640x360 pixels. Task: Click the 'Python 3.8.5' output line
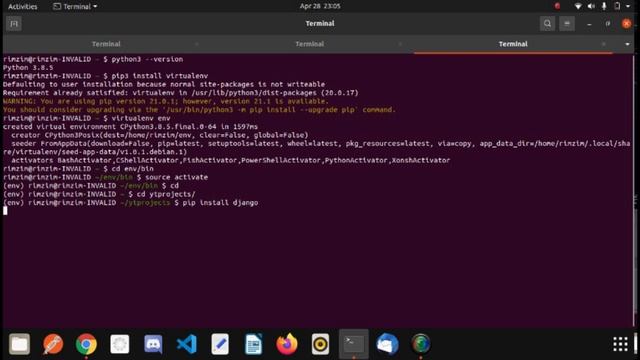coord(28,68)
